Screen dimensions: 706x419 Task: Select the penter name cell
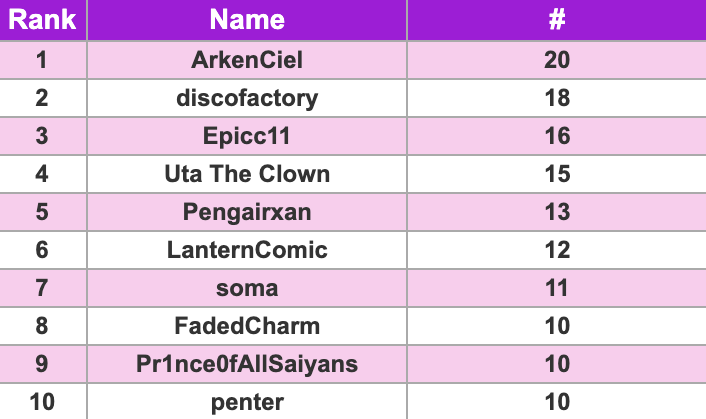coord(247,402)
